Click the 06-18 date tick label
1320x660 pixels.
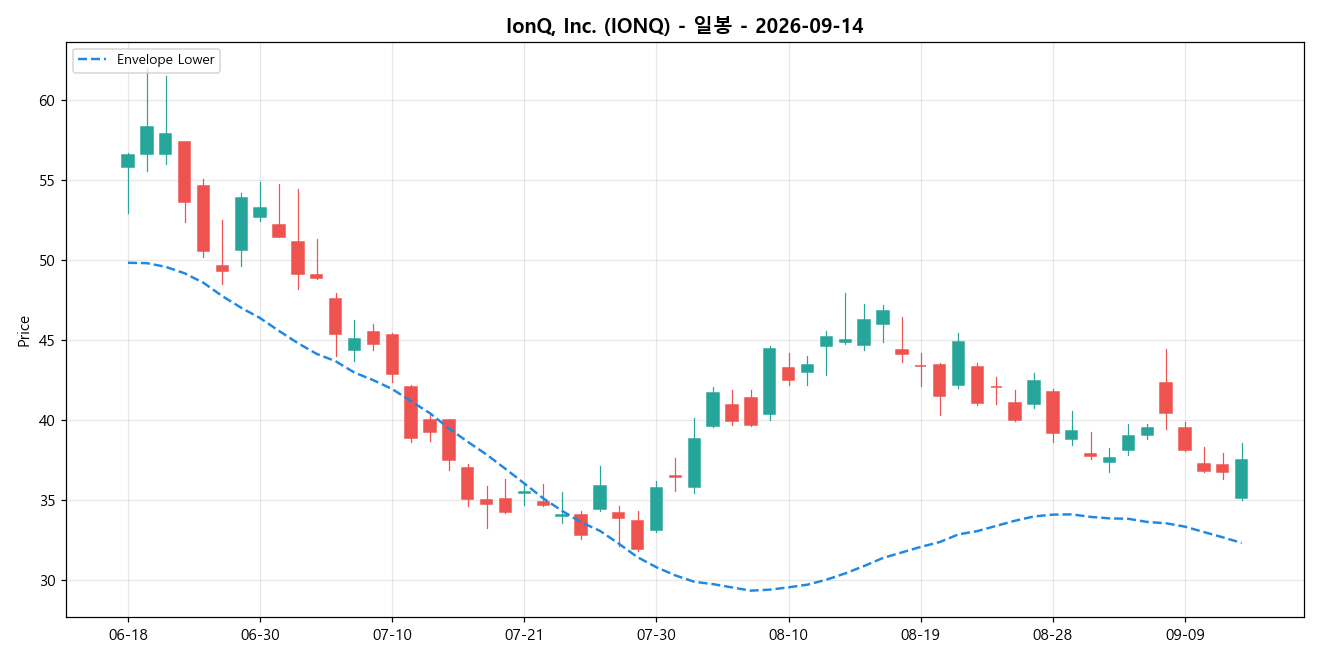128,635
